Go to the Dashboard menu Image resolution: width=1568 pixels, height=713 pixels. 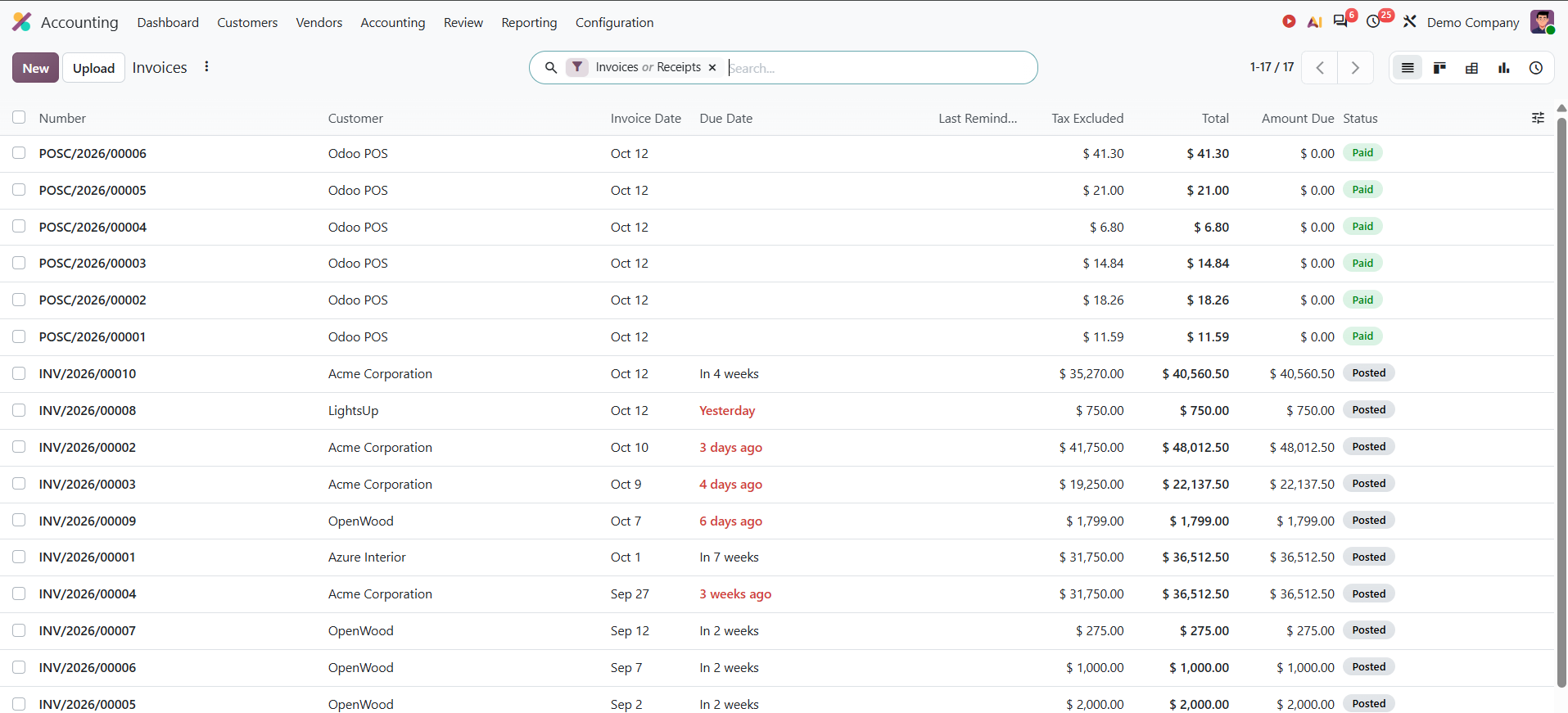[x=168, y=22]
